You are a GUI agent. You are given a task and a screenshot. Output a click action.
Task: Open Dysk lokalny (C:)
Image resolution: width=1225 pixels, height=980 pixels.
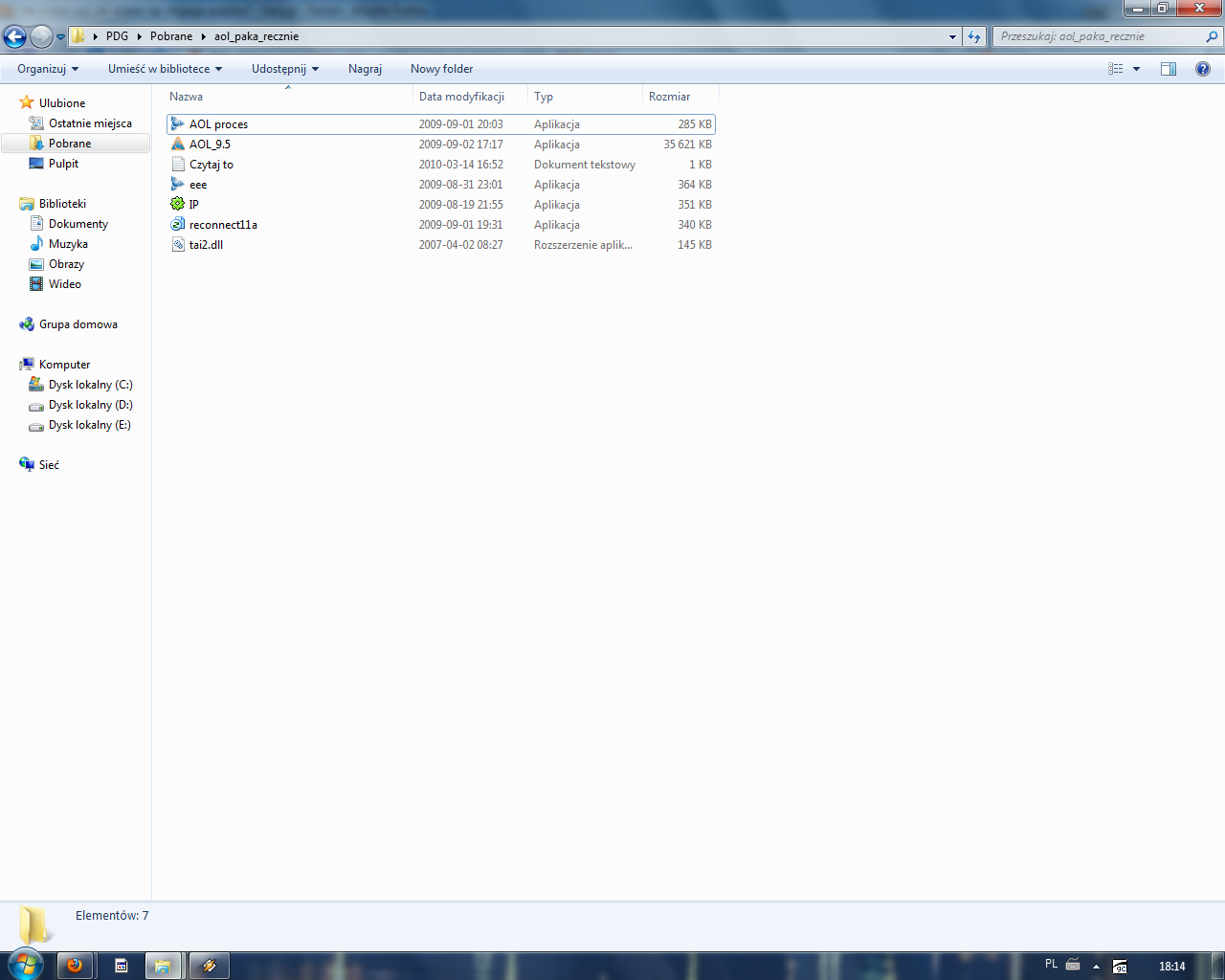[x=91, y=385]
